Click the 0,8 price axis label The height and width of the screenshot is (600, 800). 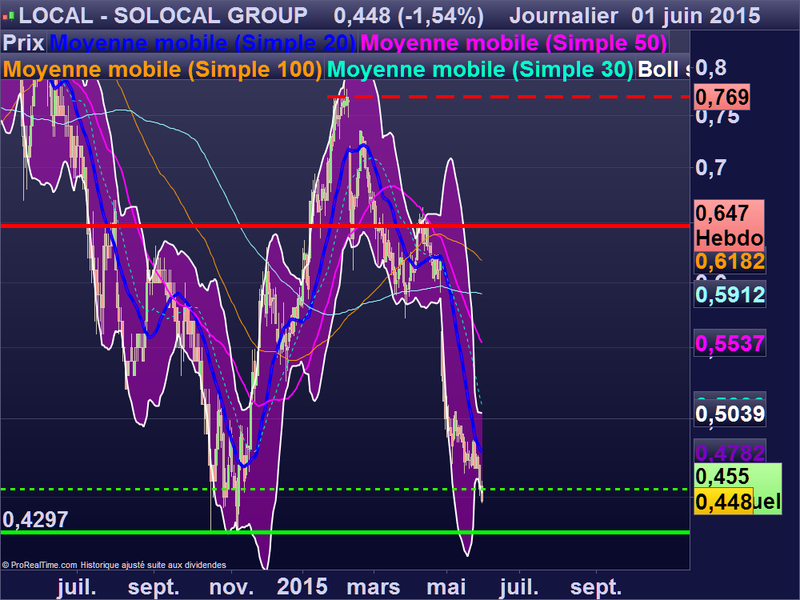tap(711, 67)
